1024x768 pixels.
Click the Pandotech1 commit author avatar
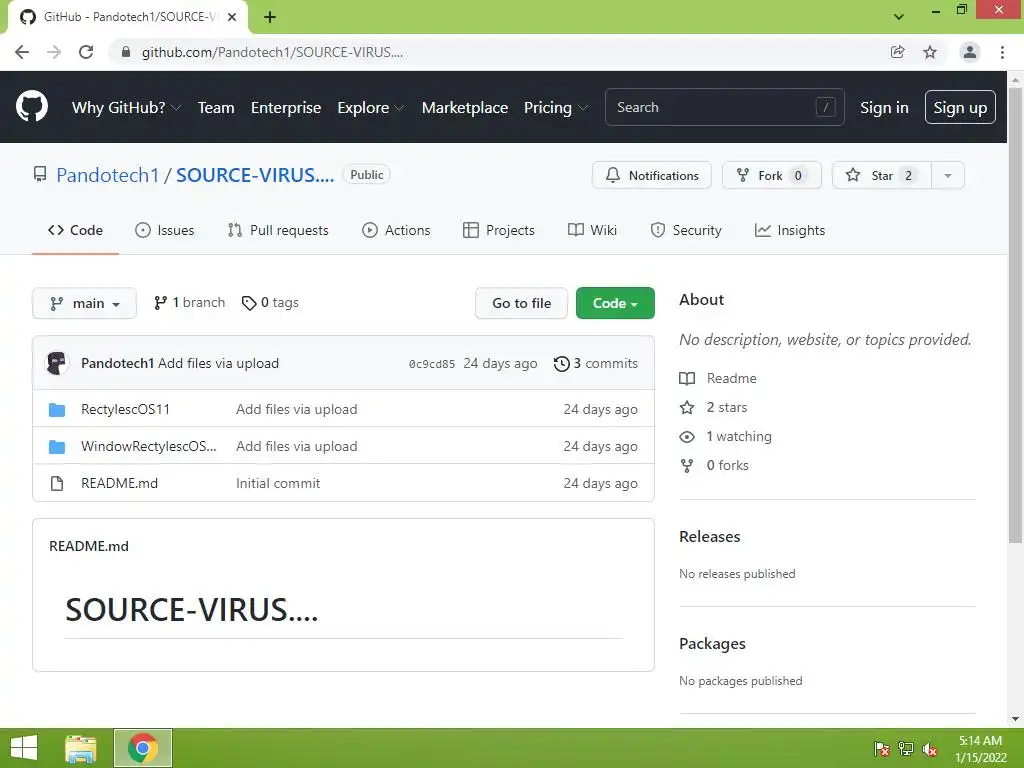point(57,363)
